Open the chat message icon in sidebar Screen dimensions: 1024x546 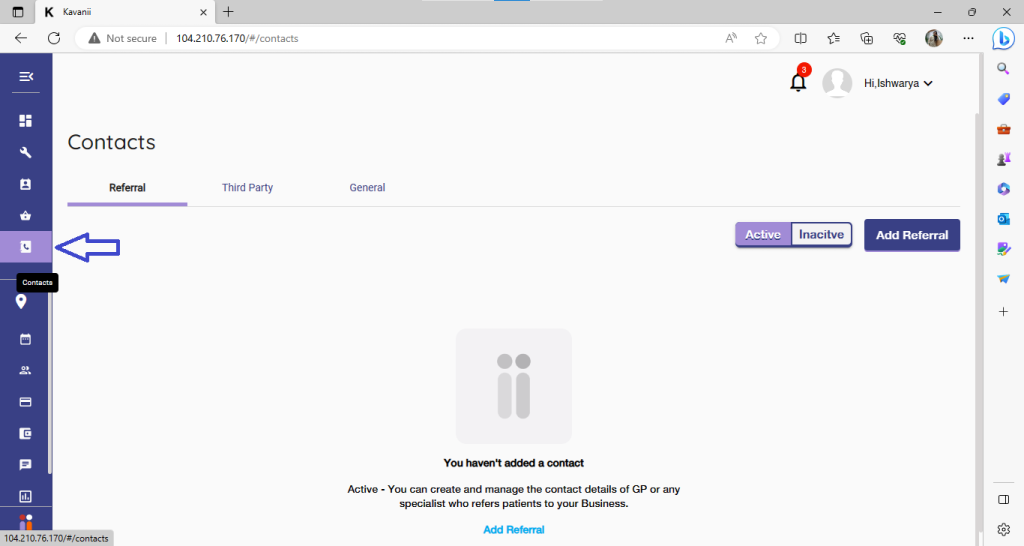pos(26,465)
